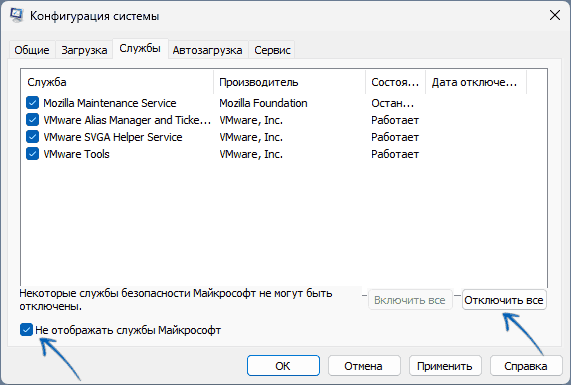Toggle Не отображать службы Майкрософт checkbox
Viewport: 571px width, 385px height.
[26, 330]
